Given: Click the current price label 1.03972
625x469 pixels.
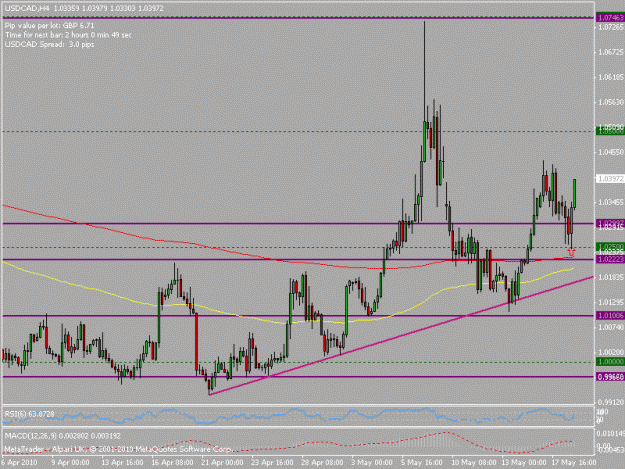Looking at the screenshot, I should tap(610, 179).
